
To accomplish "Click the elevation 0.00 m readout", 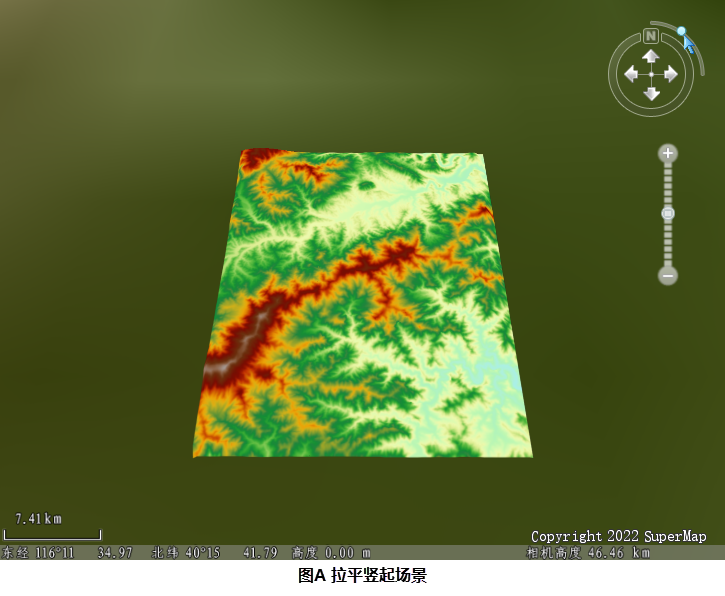I will point(331,552).
